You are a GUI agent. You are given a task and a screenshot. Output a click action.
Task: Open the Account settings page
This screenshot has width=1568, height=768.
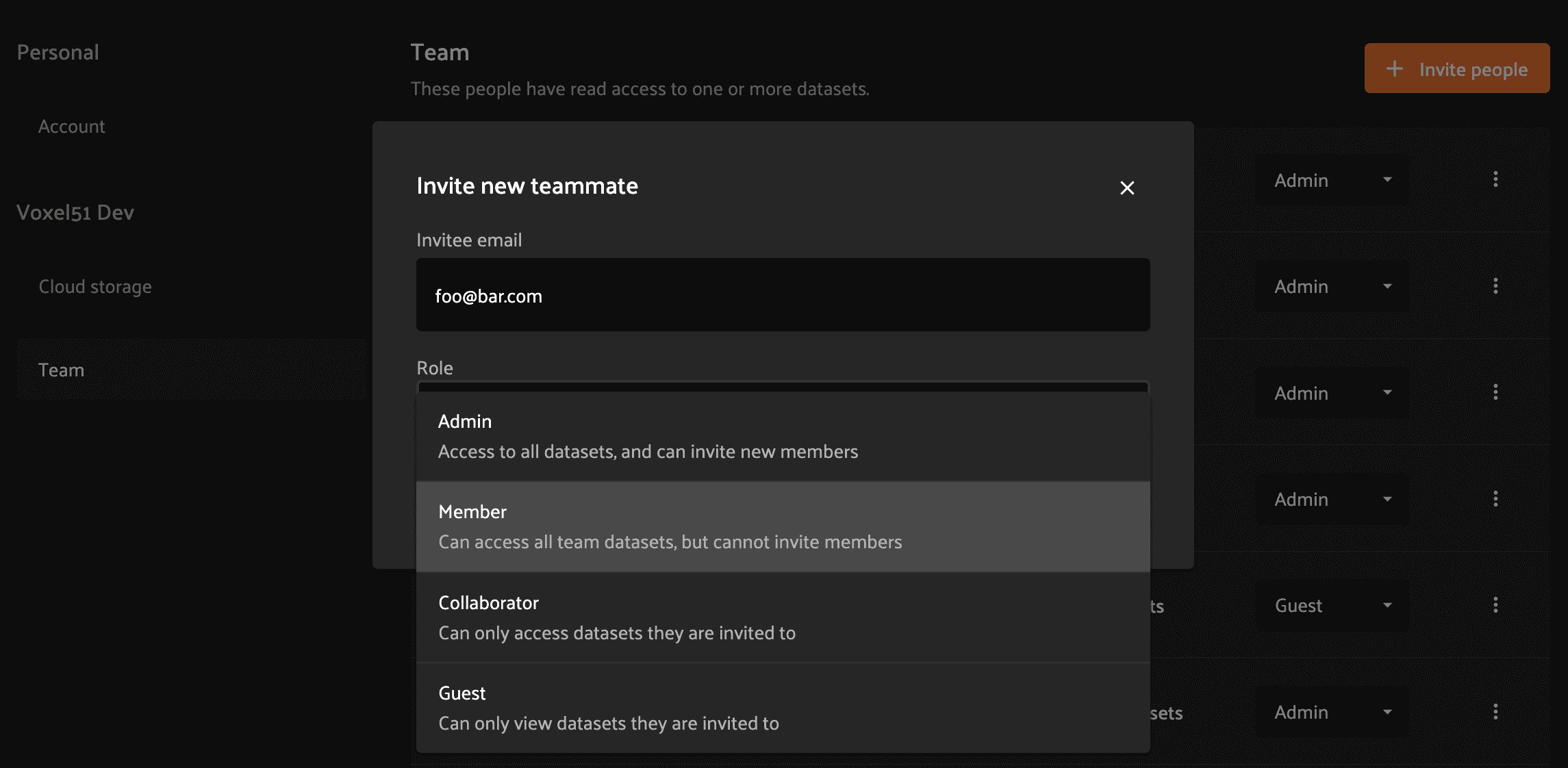pos(72,127)
